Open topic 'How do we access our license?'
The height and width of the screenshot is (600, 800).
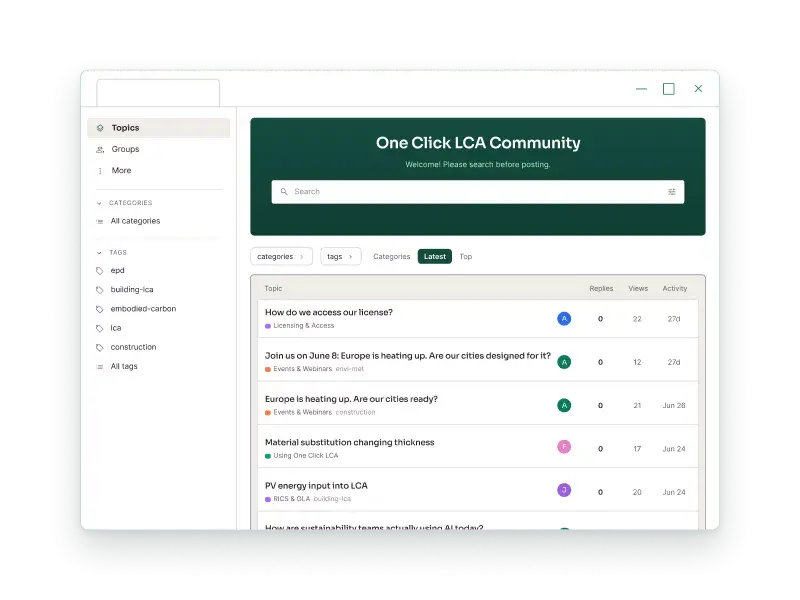(x=329, y=312)
